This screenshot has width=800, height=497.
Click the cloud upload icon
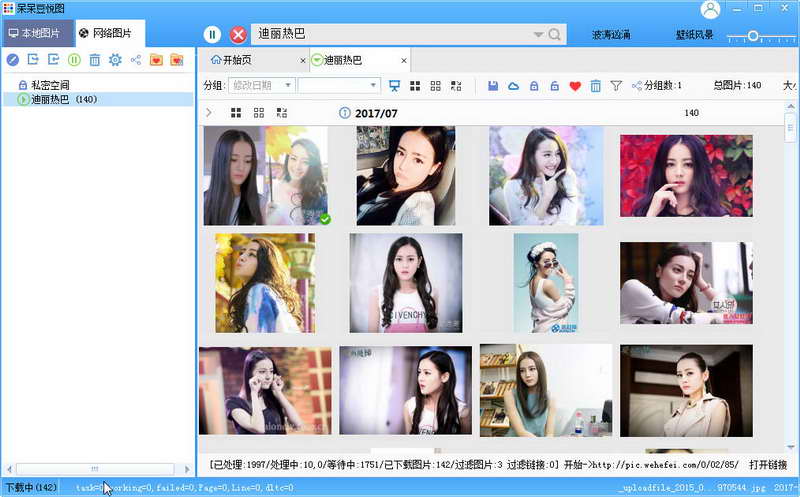pos(513,86)
